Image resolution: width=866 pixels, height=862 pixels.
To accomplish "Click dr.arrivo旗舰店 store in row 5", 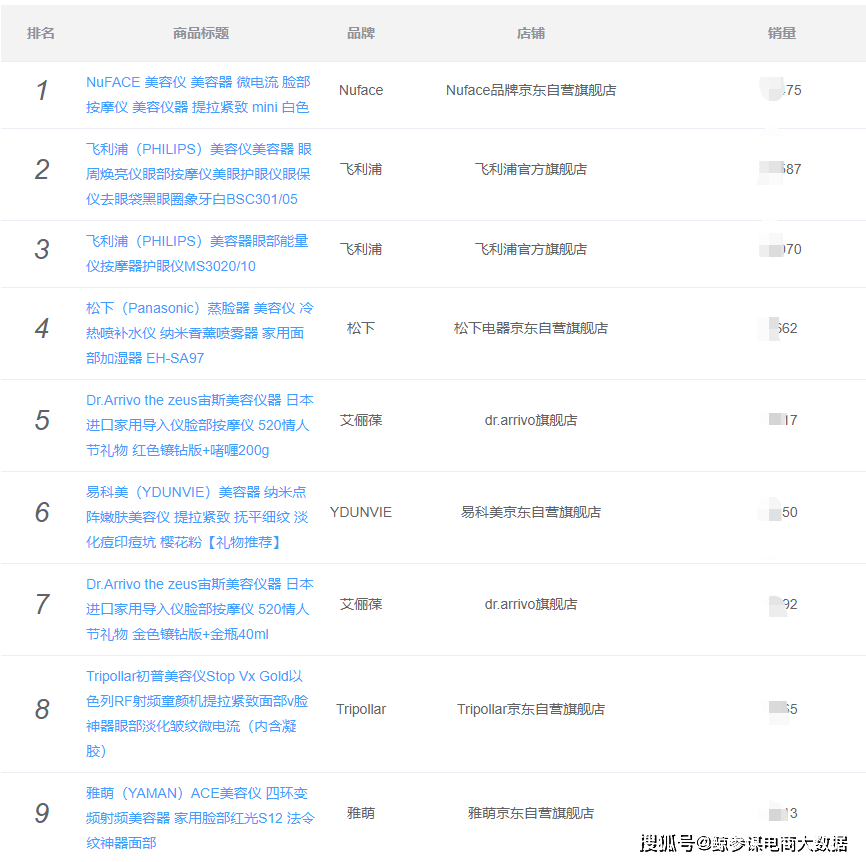I will (x=531, y=420).
